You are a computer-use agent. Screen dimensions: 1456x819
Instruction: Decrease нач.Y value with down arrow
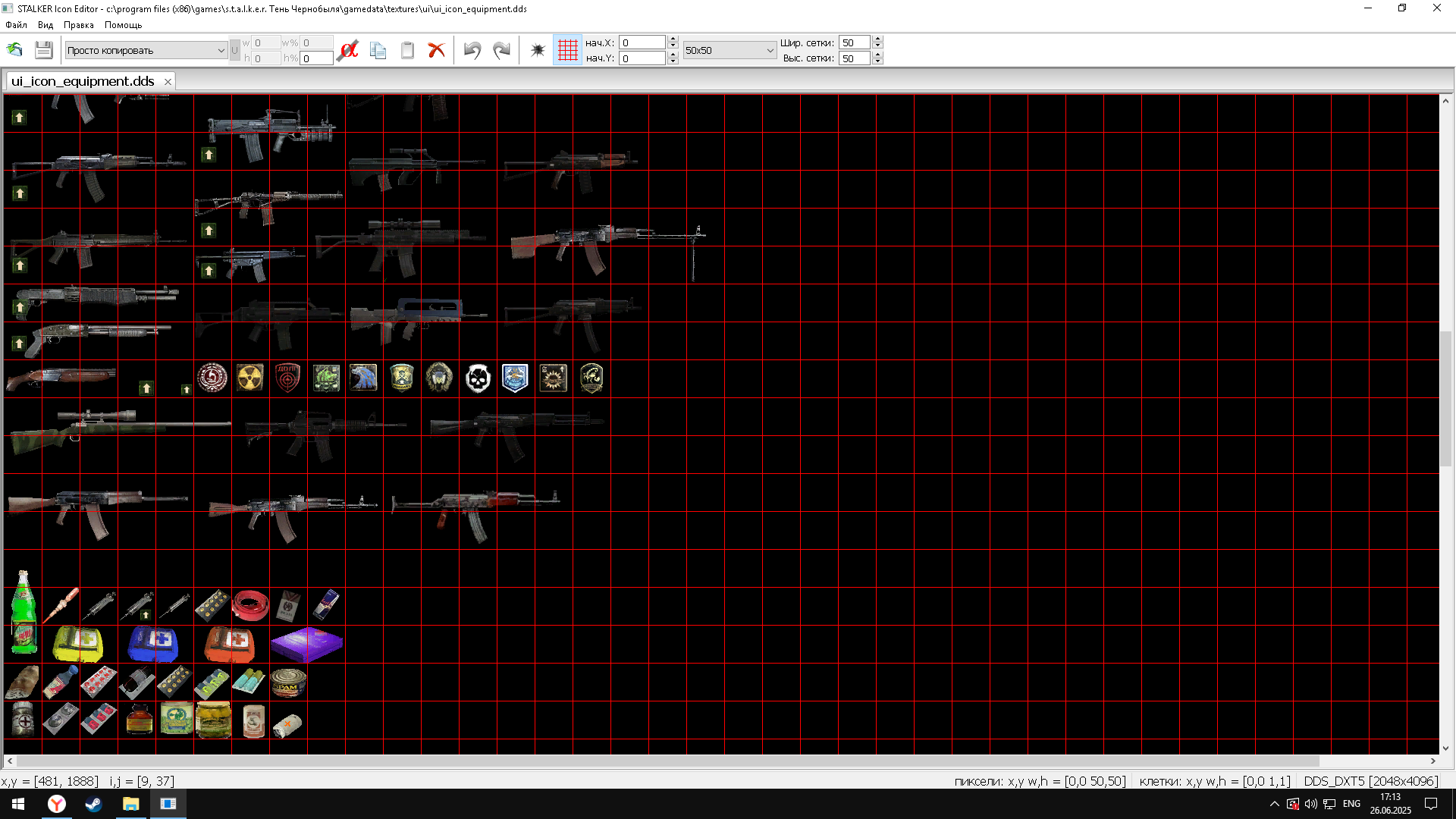[x=673, y=62]
